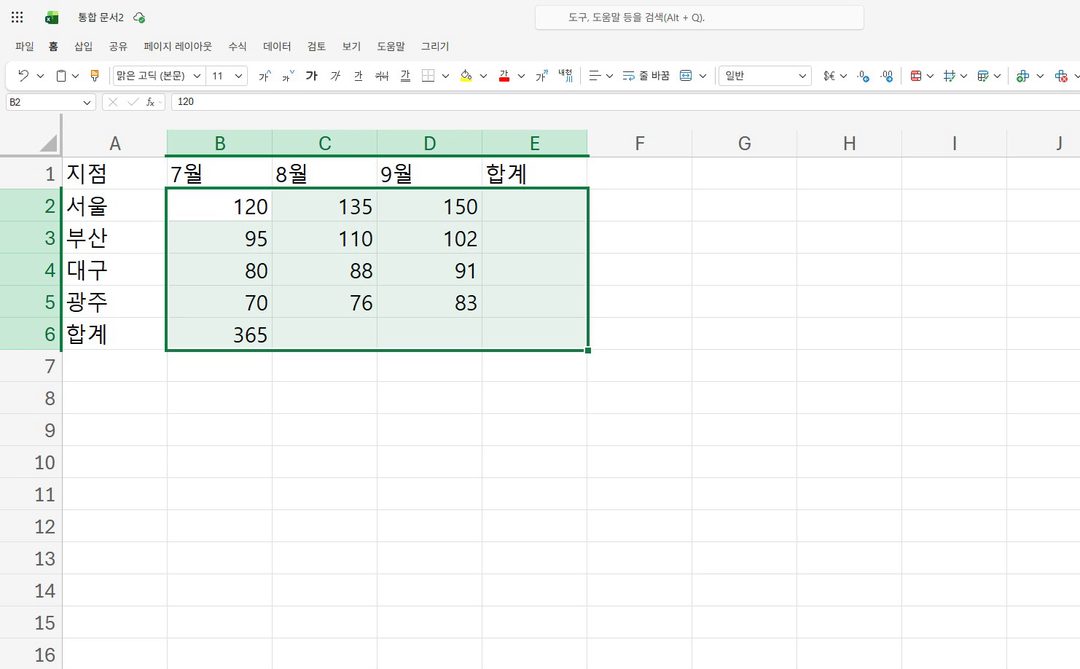Open the app launcher grid
This screenshot has width=1080, height=669.
(x=17, y=17)
